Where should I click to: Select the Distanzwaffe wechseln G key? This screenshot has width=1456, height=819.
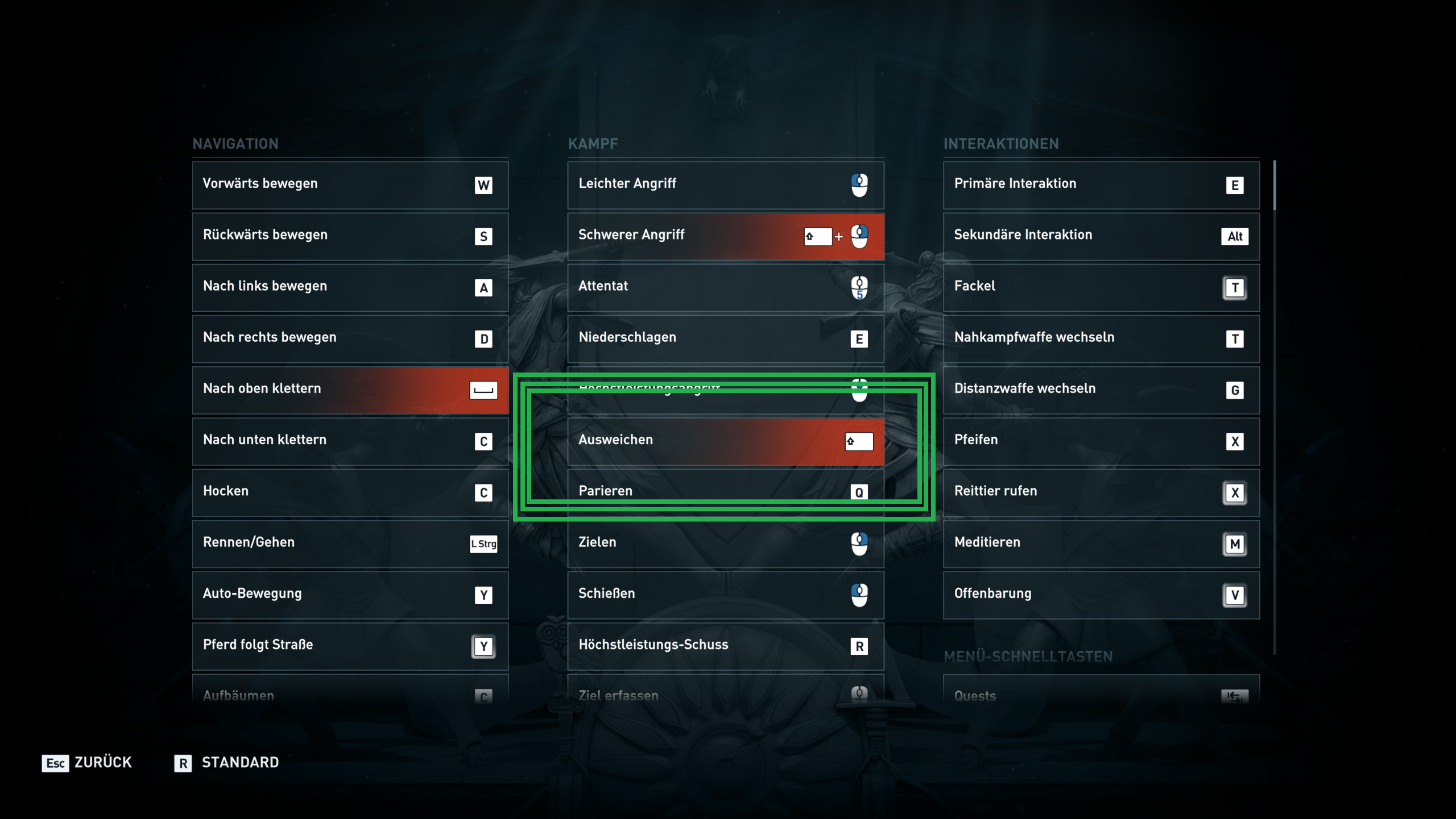click(x=1234, y=390)
